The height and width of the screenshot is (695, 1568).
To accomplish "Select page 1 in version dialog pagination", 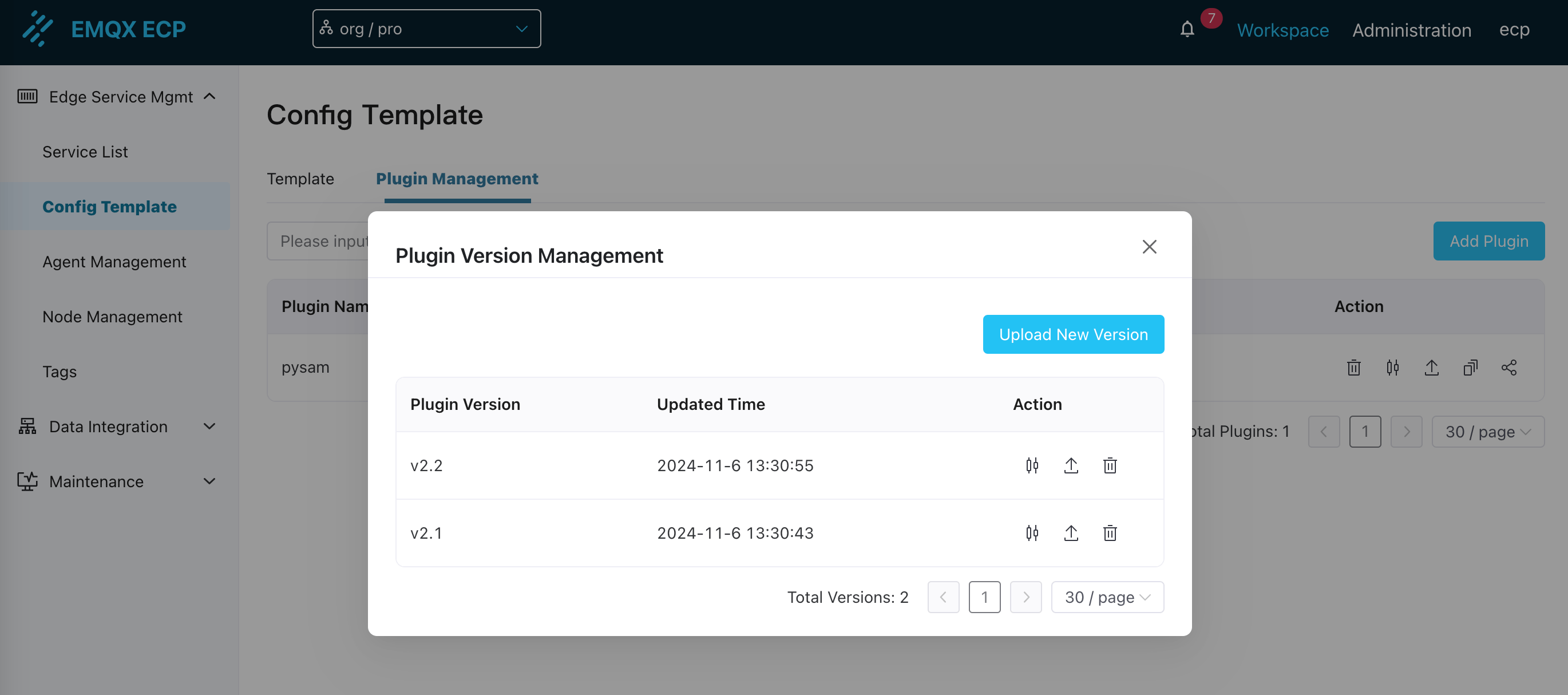I will tap(984, 597).
